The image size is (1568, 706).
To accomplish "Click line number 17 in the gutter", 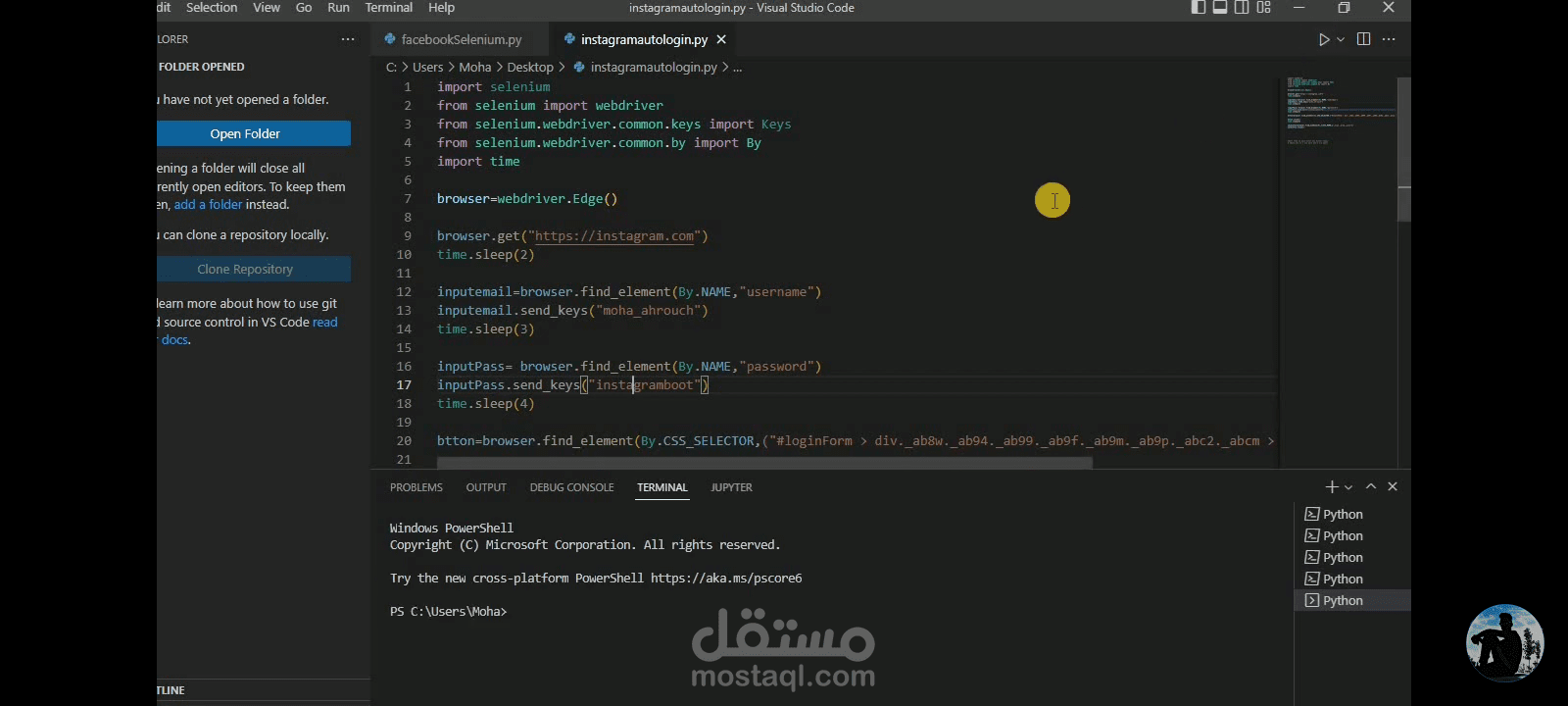I will 404,385.
